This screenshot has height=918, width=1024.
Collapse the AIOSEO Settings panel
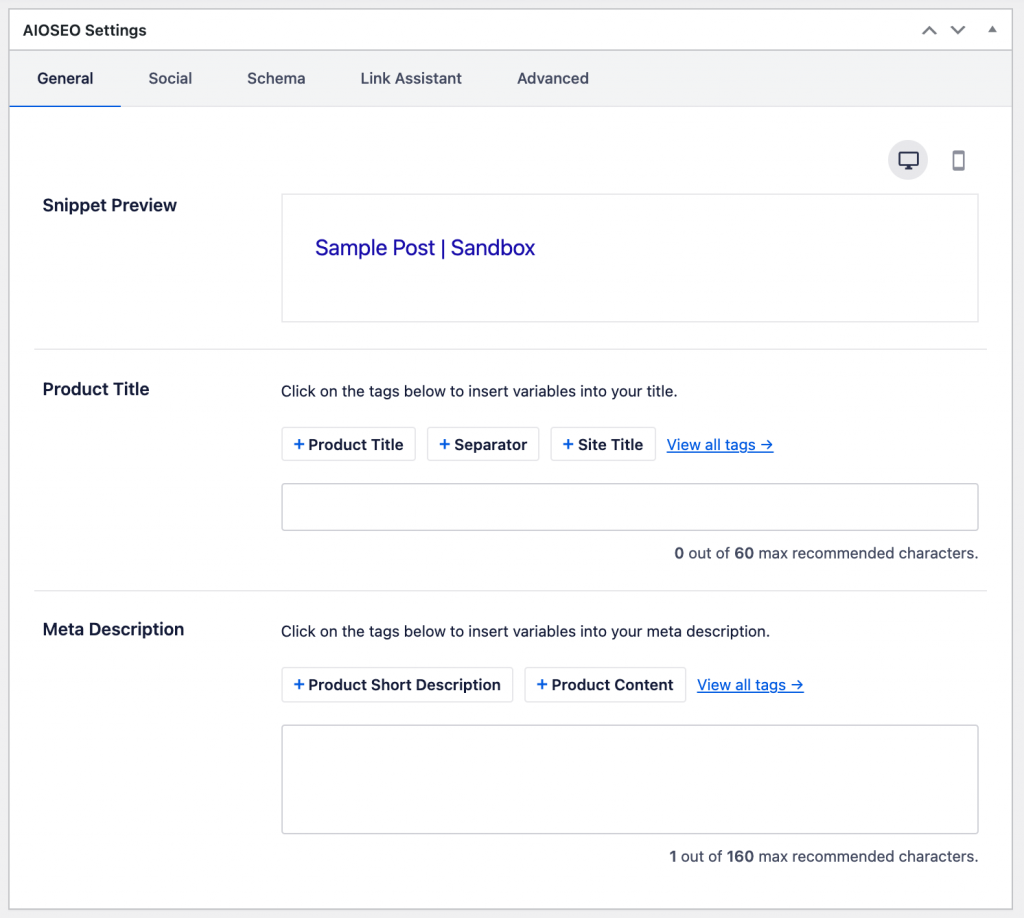(992, 29)
